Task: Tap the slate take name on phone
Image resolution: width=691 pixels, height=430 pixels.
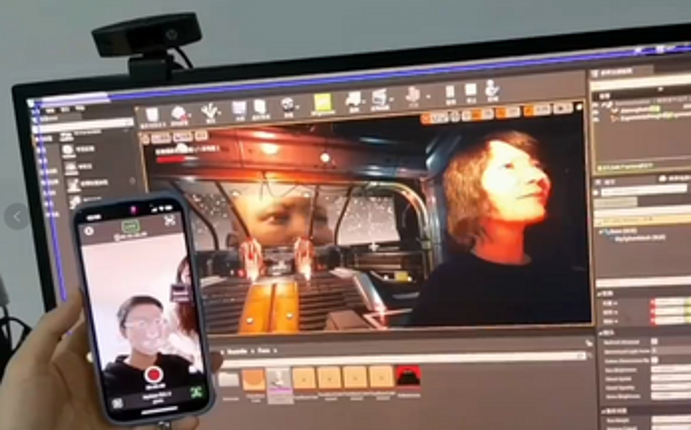Action: pos(157,397)
